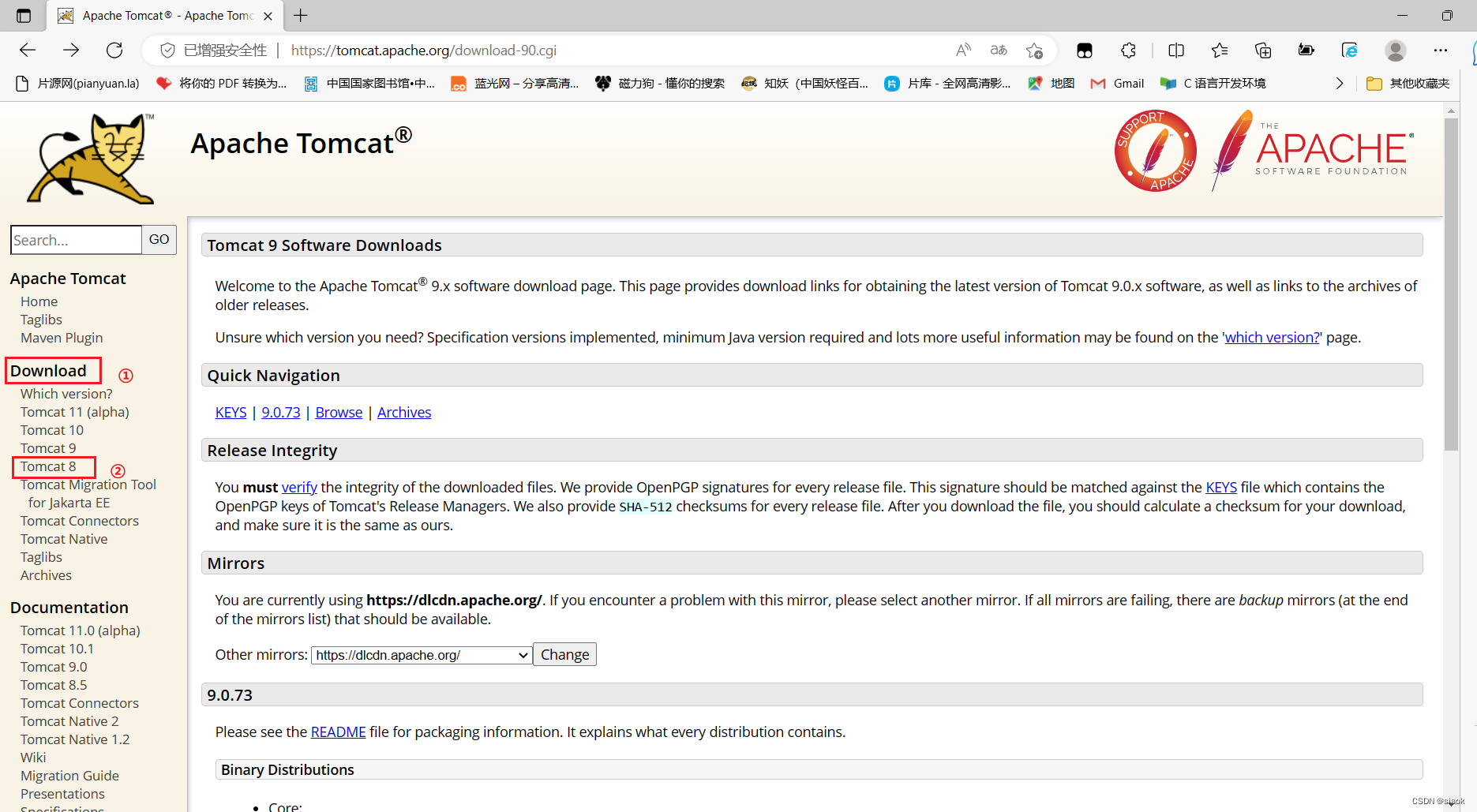Open the C 语言开发环境 bookmark
This screenshot has width=1477, height=812.
coord(1213,83)
